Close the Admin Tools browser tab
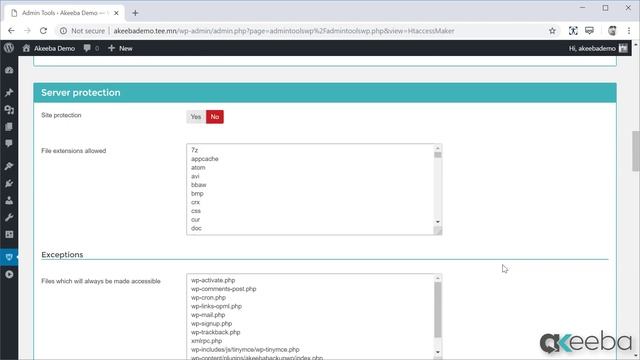This screenshot has width=640, height=360. coord(116,13)
